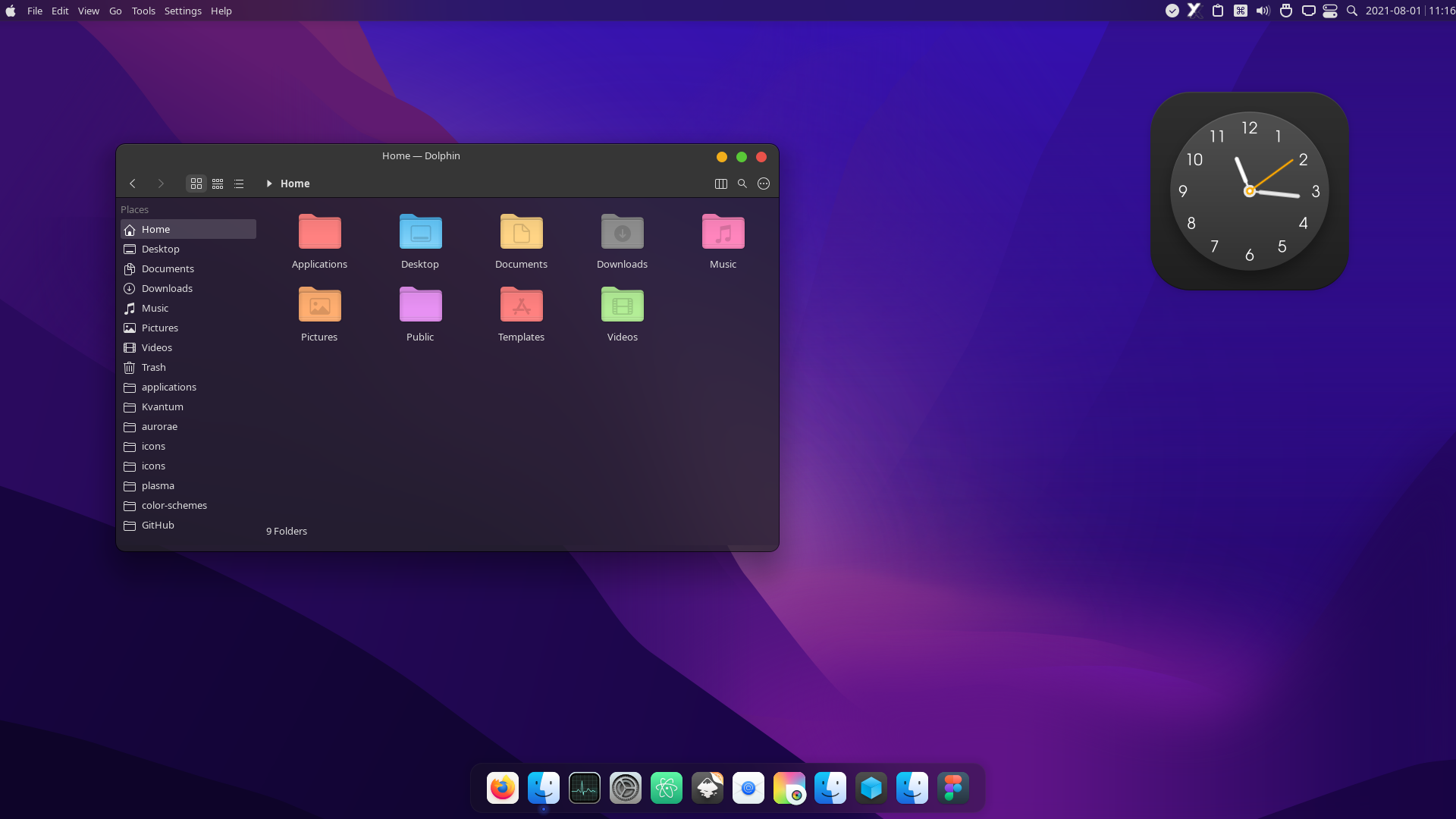Select the red Templates folder
Screen dimensions: 1456x819
pyautogui.click(x=521, y=315)
